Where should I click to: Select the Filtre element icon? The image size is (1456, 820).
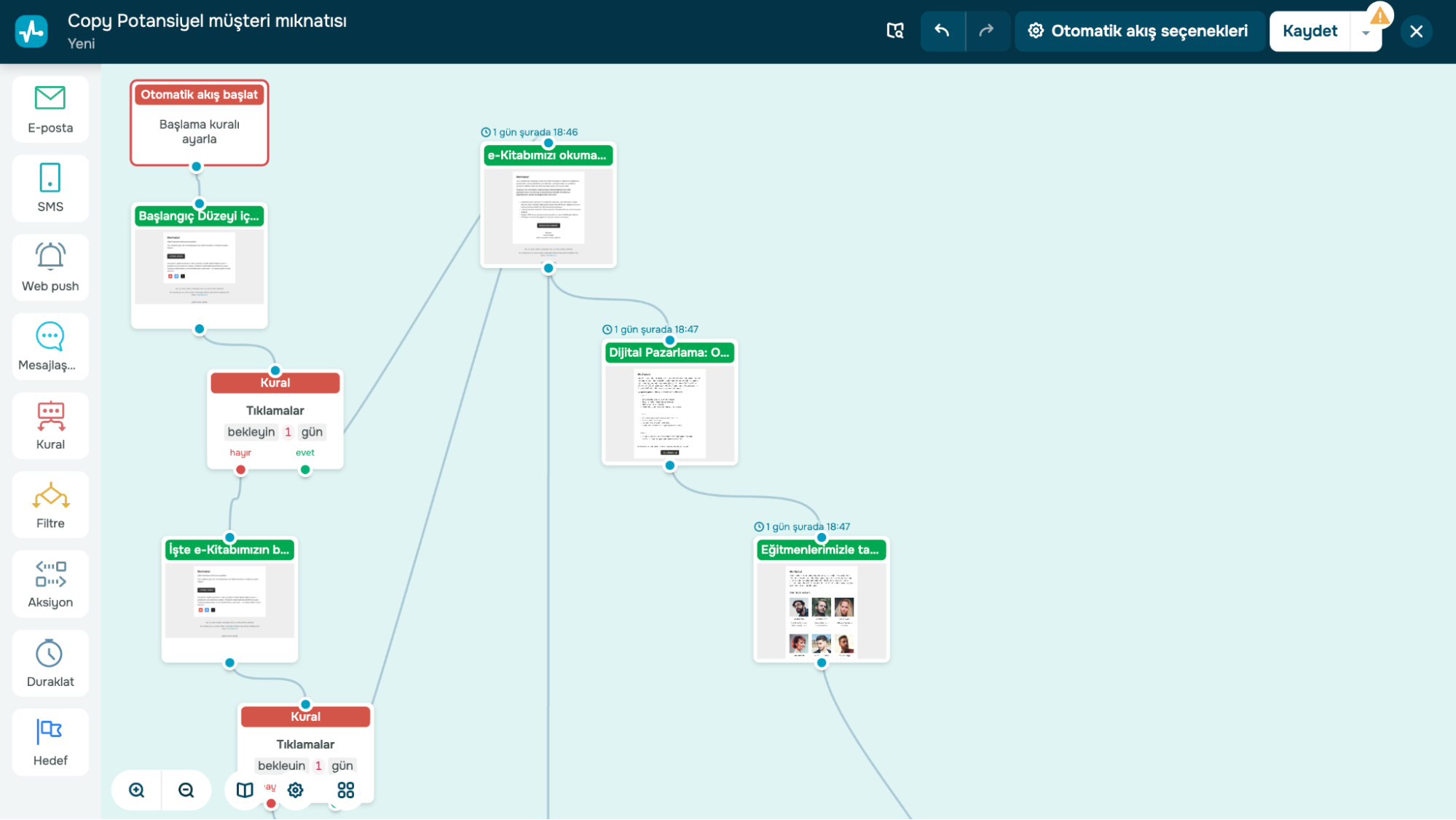pyautogui.click(x=50, y=496)
